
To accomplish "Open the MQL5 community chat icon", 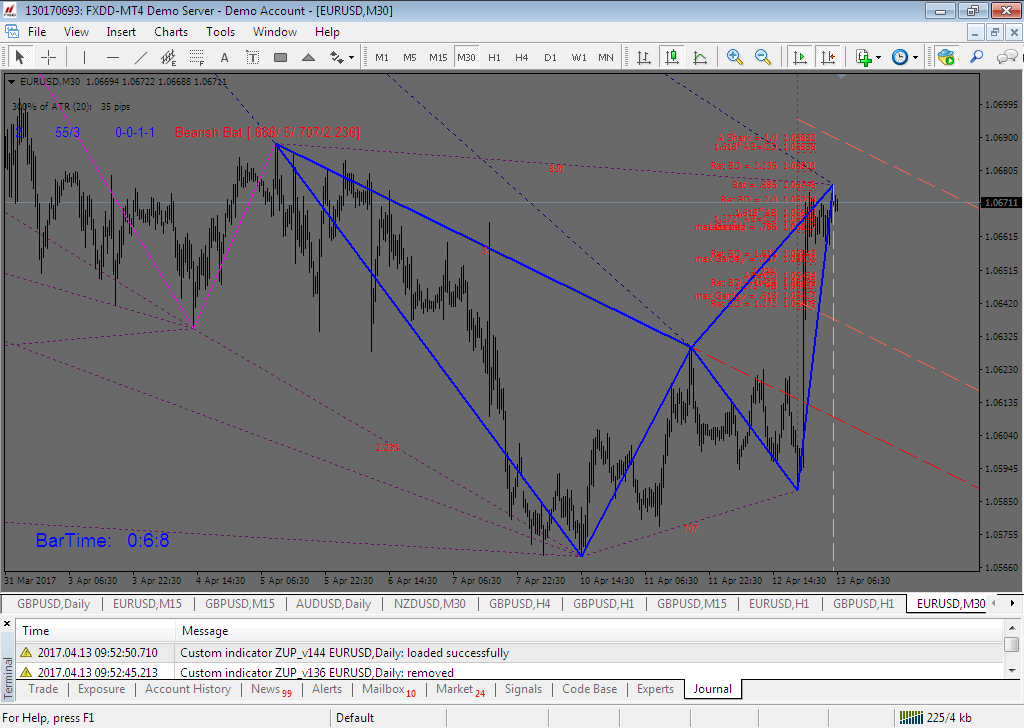I will pyautogui.click(x=1006, y=57).
